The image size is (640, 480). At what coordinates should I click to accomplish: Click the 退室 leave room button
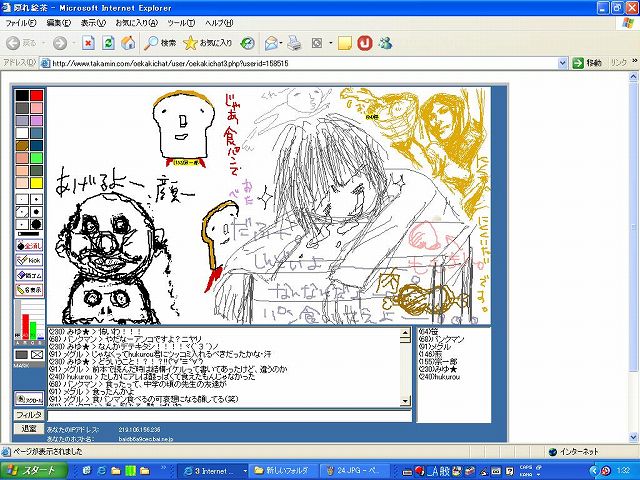29,428
